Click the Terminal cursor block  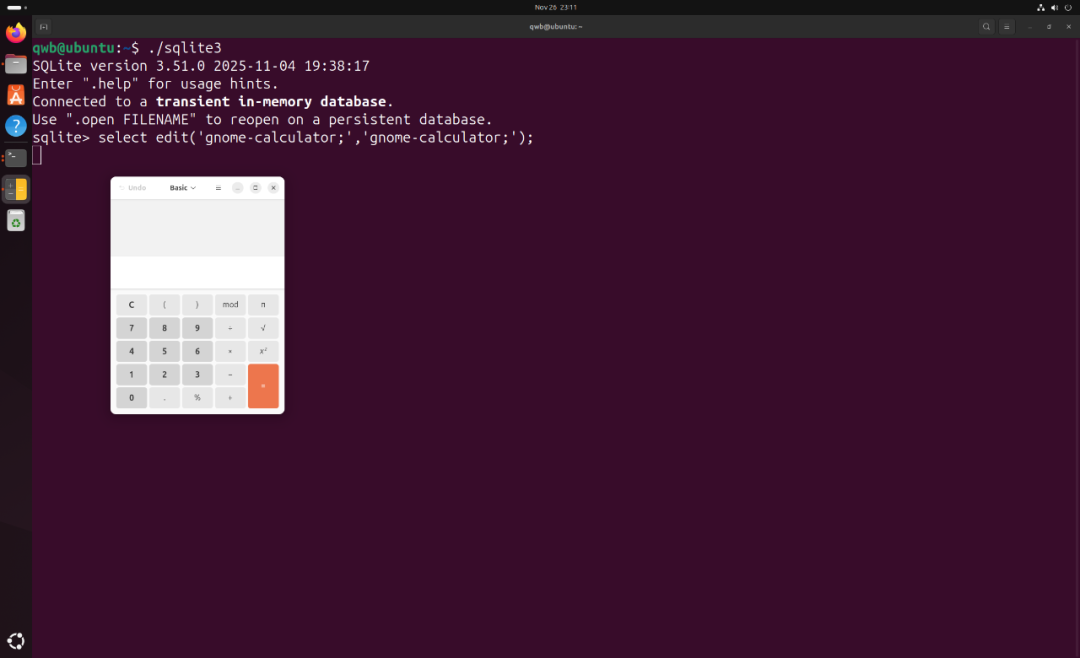(x=37, y=156)
